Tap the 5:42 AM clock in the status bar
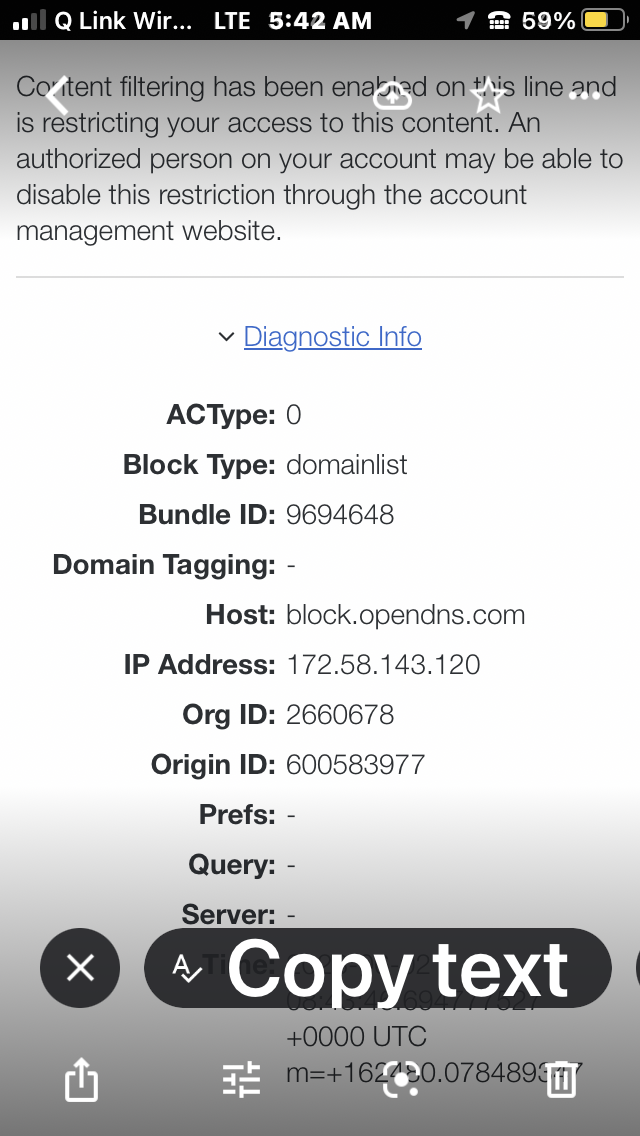 tap(320, 20)
